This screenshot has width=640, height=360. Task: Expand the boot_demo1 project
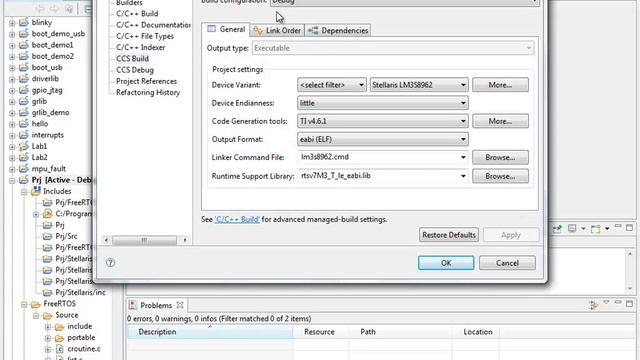pyautogui.click(x=12, y=45)
